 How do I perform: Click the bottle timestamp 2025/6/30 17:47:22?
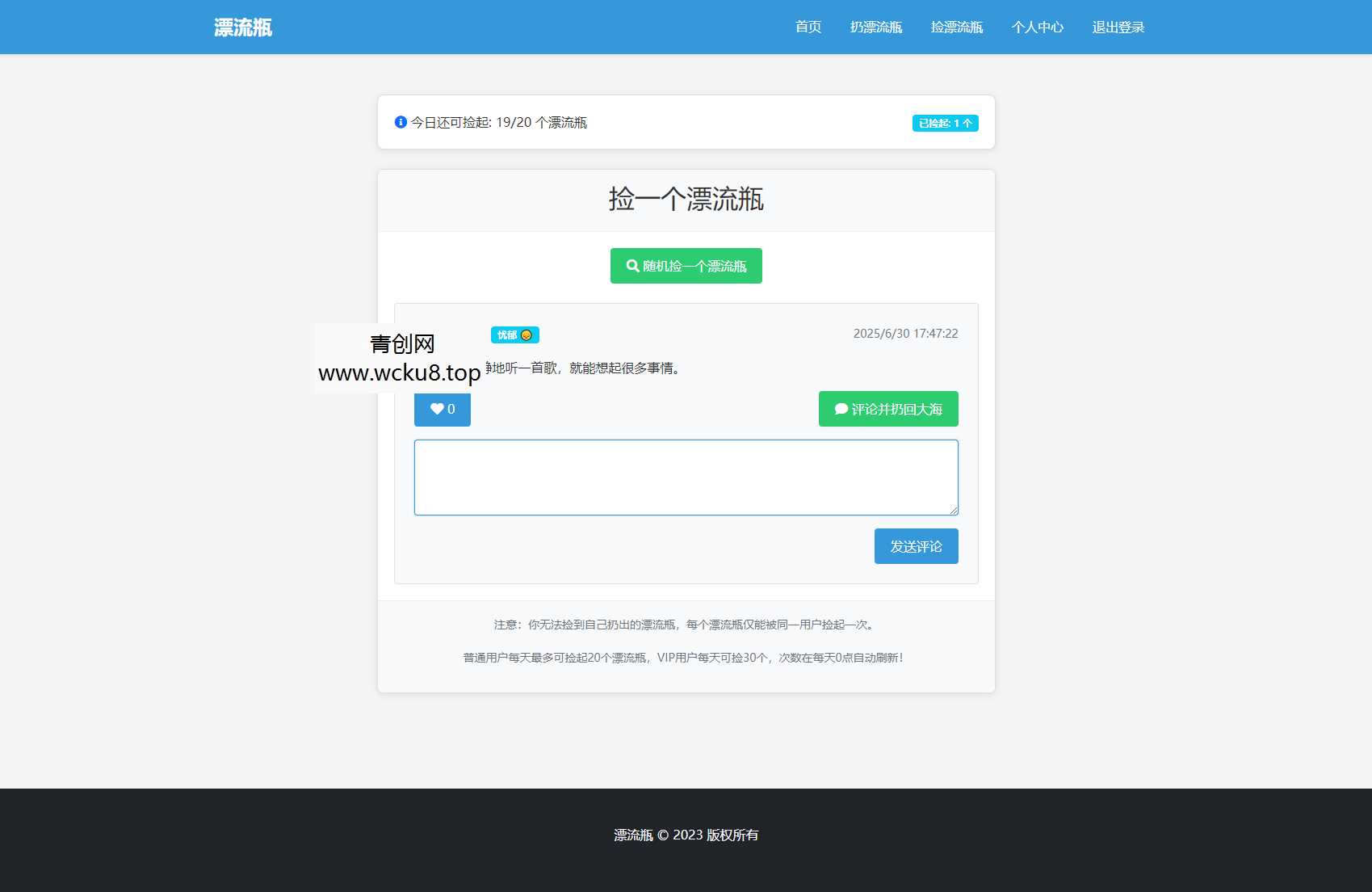point(905,333)
